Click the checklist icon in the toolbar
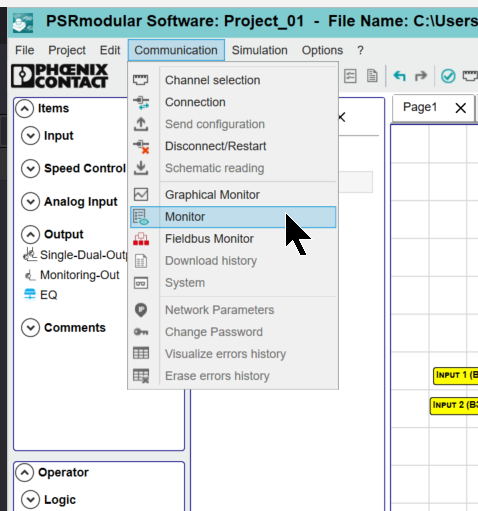Screen dimensions: 478x511 [350, 76]
